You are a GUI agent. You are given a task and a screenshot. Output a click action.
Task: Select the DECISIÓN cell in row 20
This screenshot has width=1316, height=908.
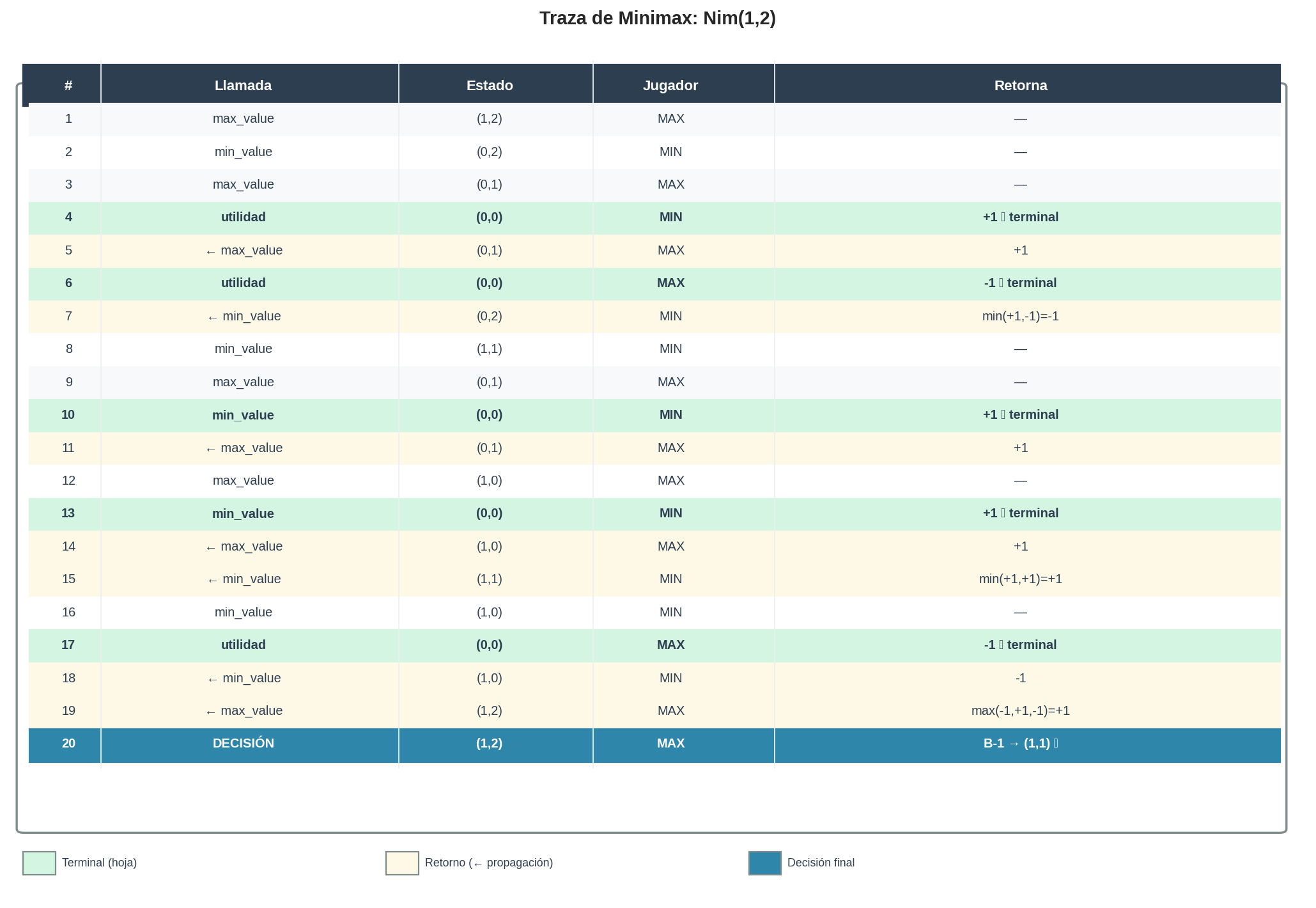[243, 743]
